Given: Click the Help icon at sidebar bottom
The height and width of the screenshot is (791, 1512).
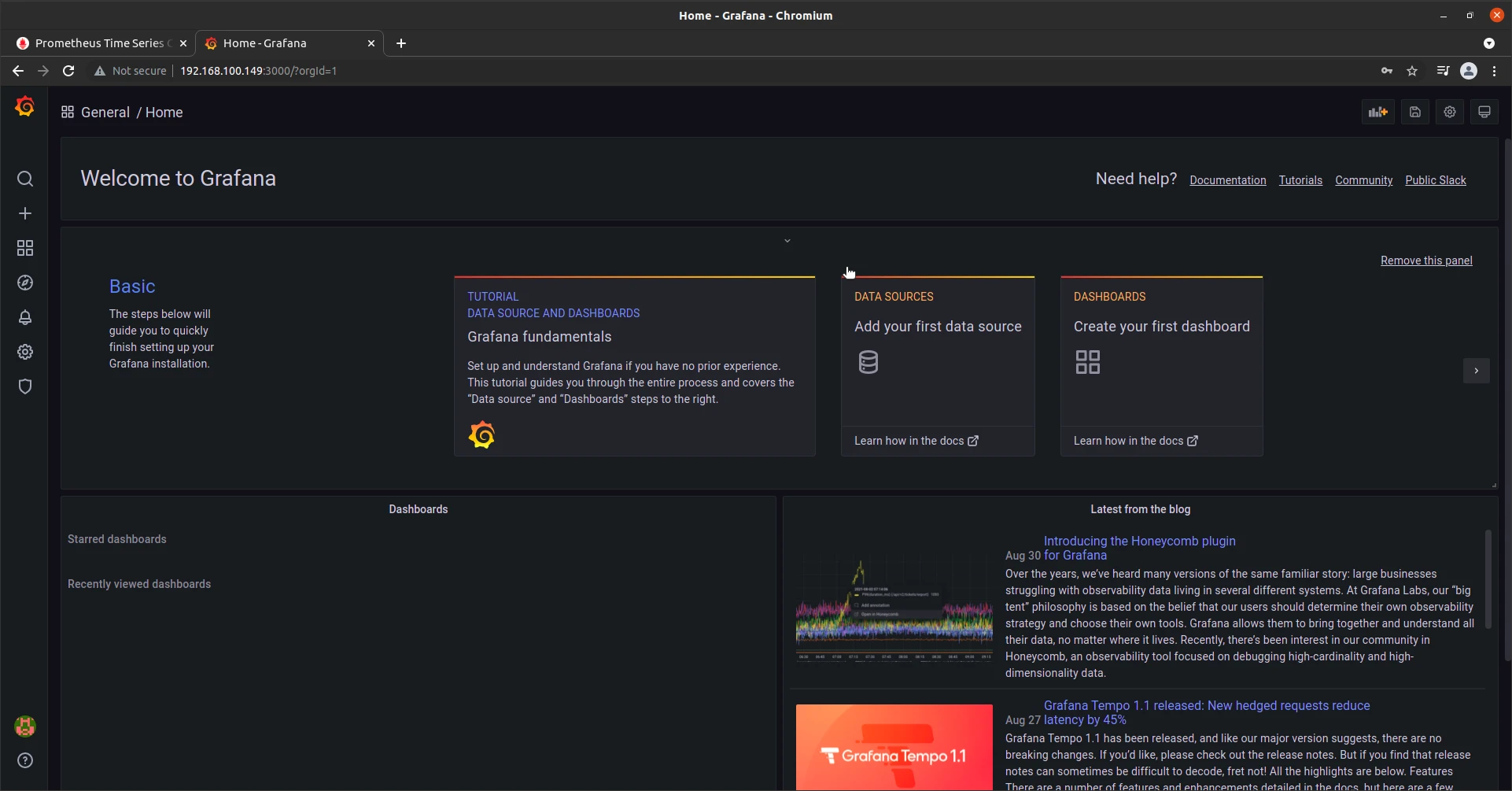Looking at the screenshot, I should [x=25, y=760].
